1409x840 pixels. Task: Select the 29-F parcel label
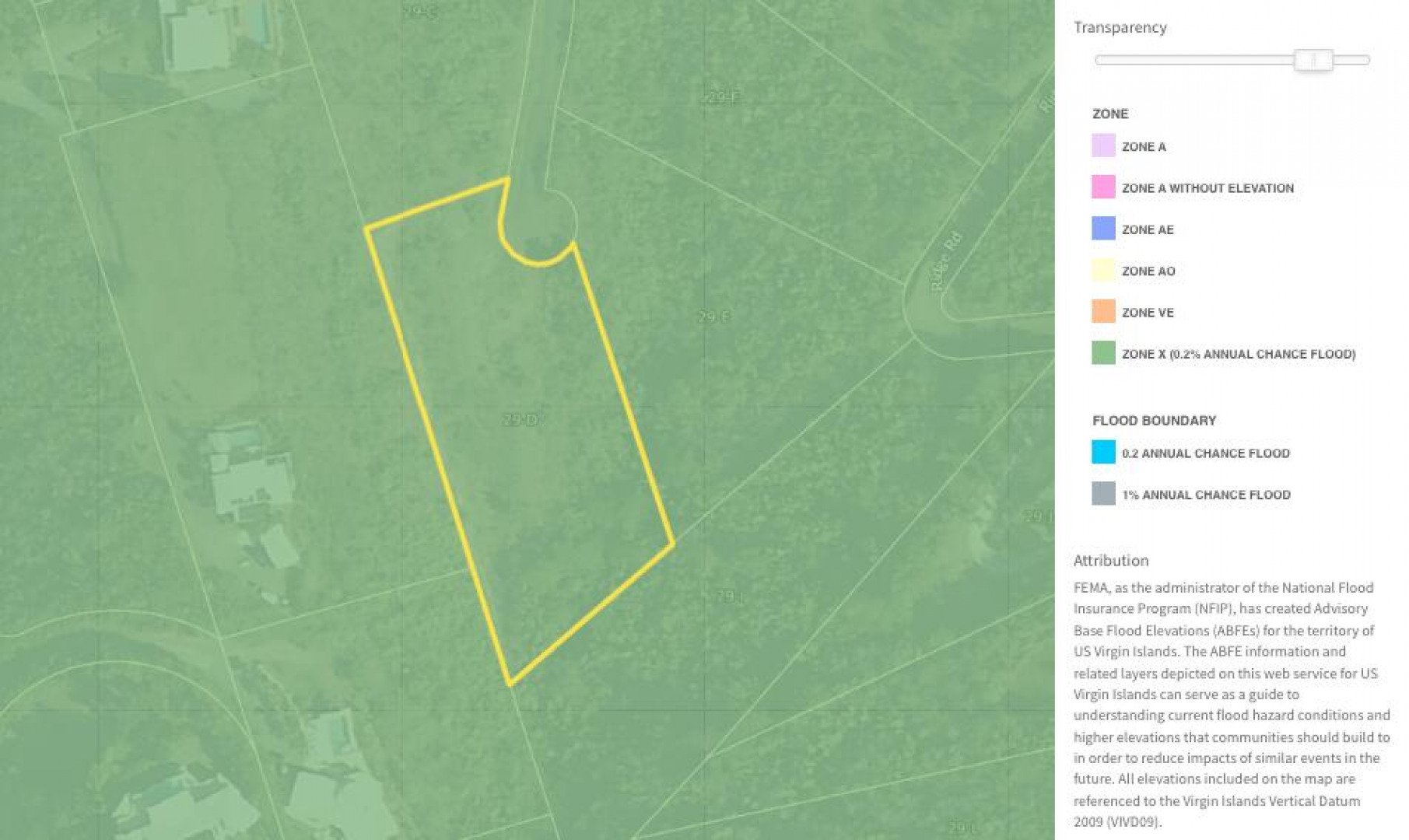pyautogui.click(x=723, y=98)
